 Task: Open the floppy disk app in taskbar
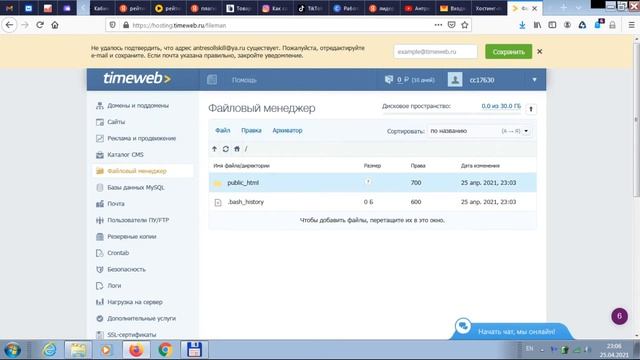click(x=194, y=350)
